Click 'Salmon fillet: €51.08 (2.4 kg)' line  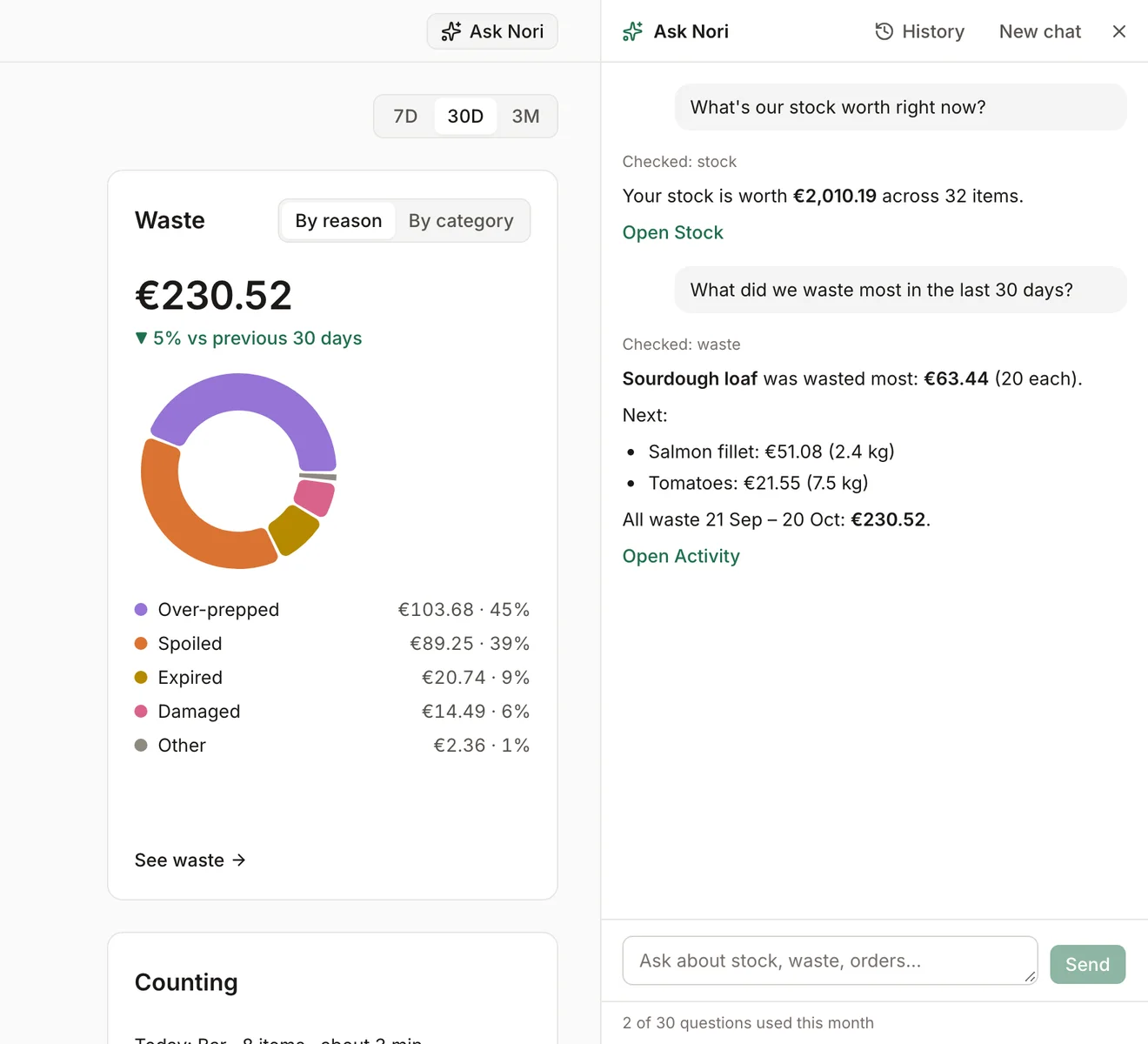coord(771,452)
